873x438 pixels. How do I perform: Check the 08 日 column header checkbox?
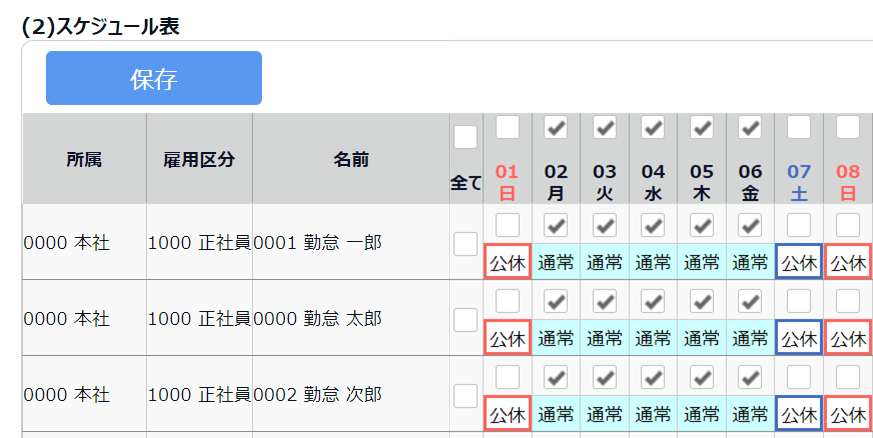848,127
